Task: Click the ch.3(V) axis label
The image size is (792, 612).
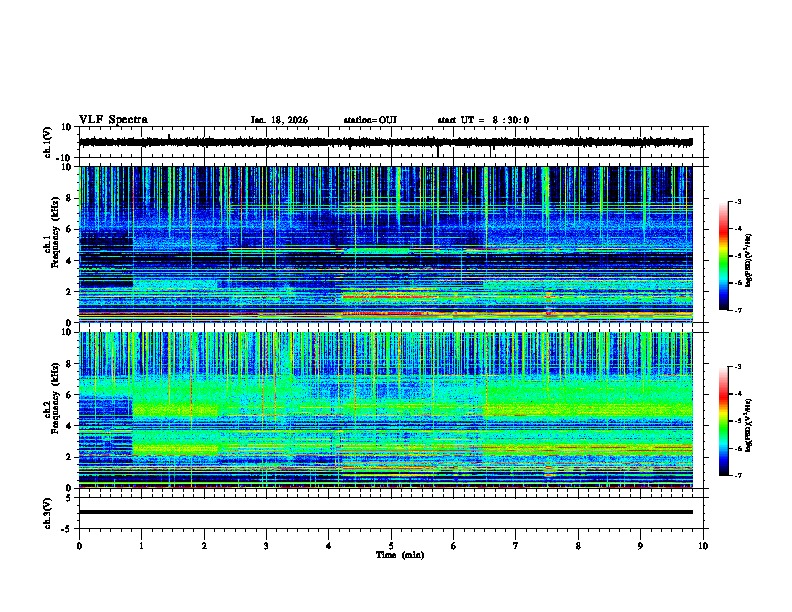Action: (47, 513)
